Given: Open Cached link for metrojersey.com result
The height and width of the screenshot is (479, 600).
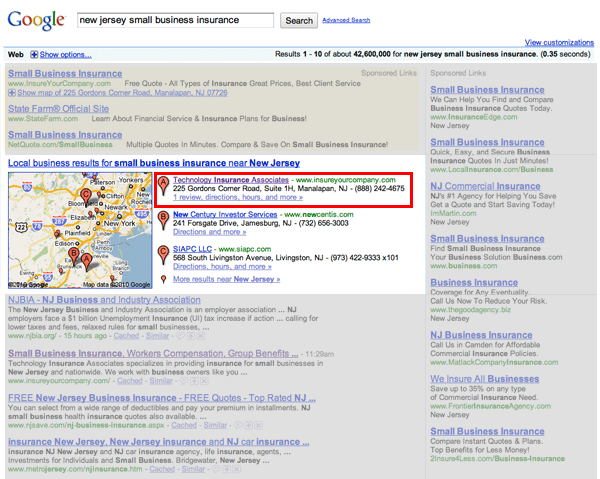Looking at the screenshot, I should [x=162, y=469].
